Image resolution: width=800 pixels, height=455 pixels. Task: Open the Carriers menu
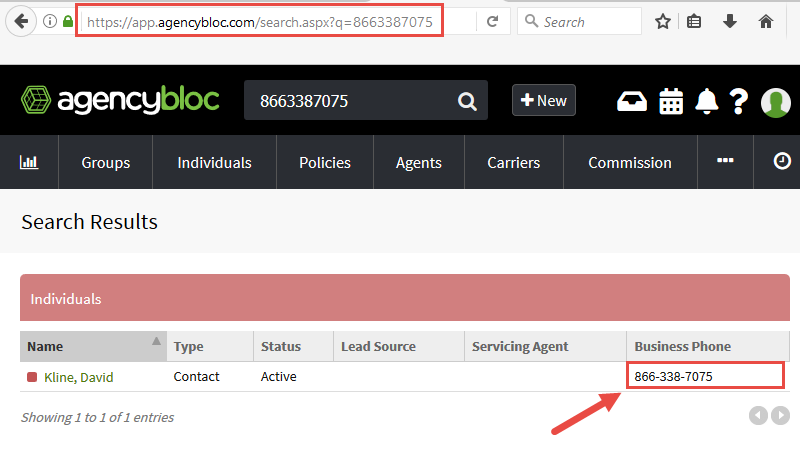[514, 162]
